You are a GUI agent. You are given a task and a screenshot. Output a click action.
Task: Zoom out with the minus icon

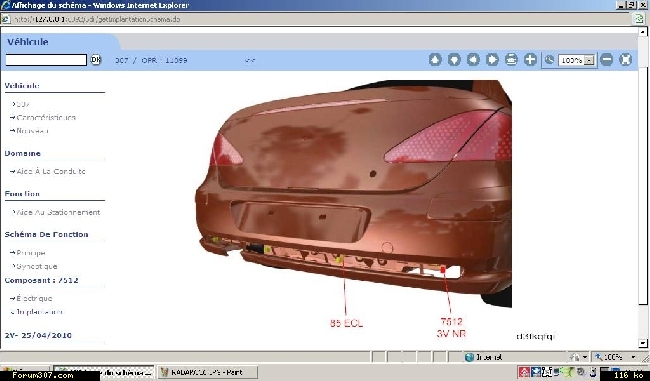coord(606,60)
